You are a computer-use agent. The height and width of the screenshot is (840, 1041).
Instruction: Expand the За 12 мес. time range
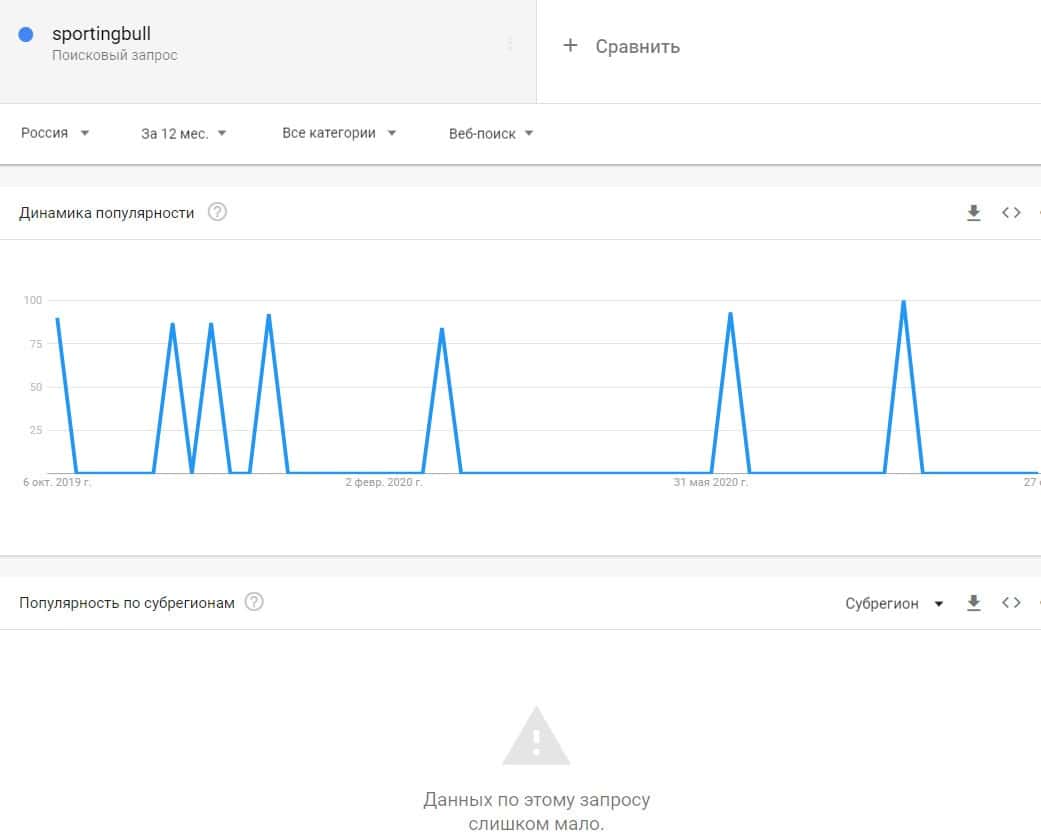(184, 133)
